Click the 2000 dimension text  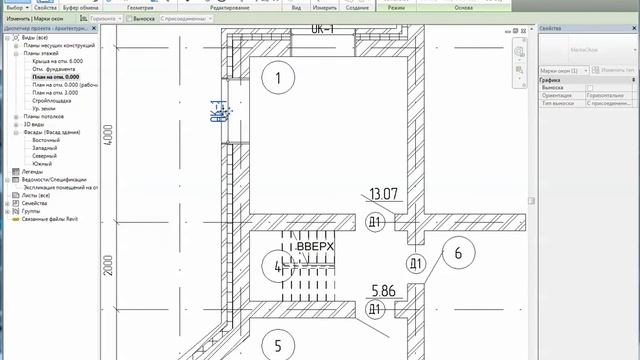108,265
